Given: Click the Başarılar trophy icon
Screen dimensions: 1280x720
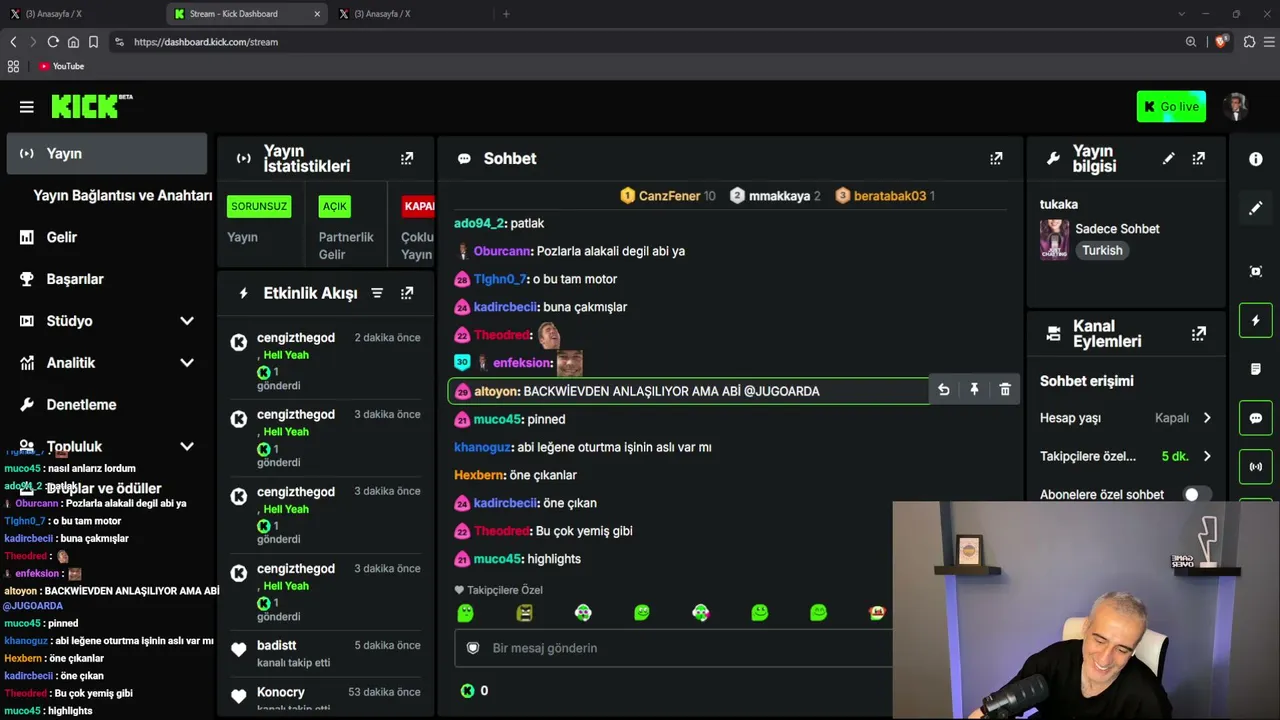Looking at the screenshot, I should tap(27, 279).
